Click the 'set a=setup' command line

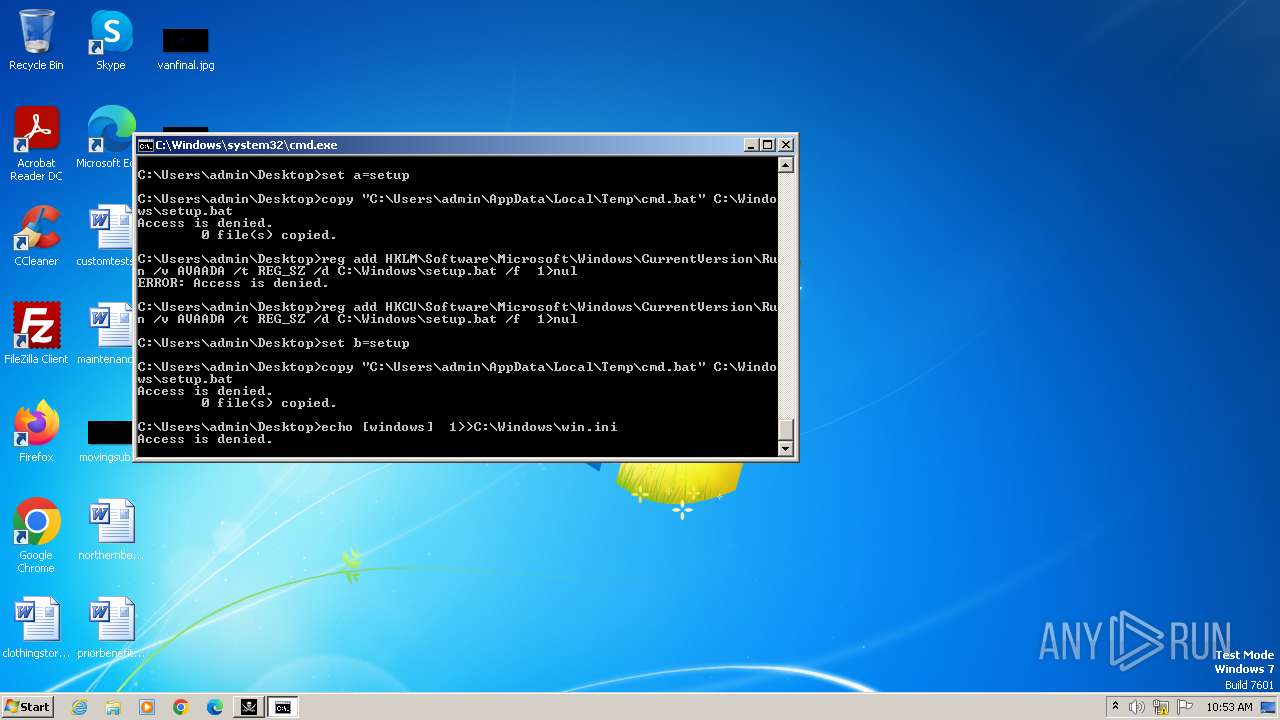point(273,175)
